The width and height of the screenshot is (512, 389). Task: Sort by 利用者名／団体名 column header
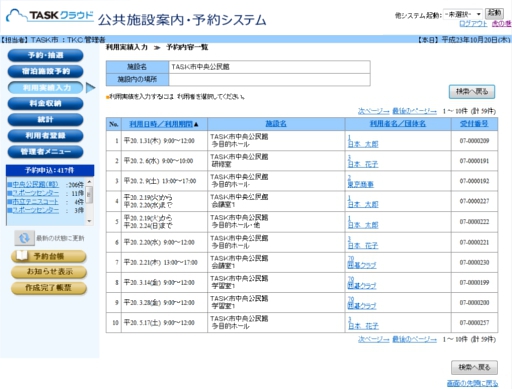pyautogui.click(x=398, y=124)
